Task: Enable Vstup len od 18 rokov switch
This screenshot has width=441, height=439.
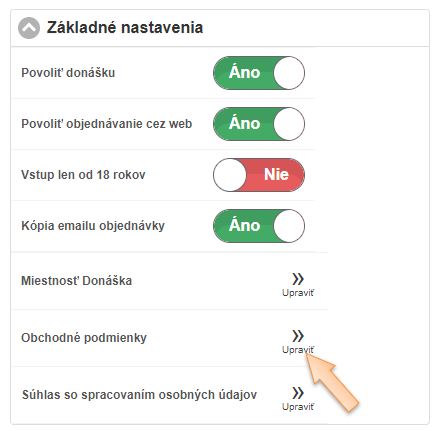Action: [259, 175]
